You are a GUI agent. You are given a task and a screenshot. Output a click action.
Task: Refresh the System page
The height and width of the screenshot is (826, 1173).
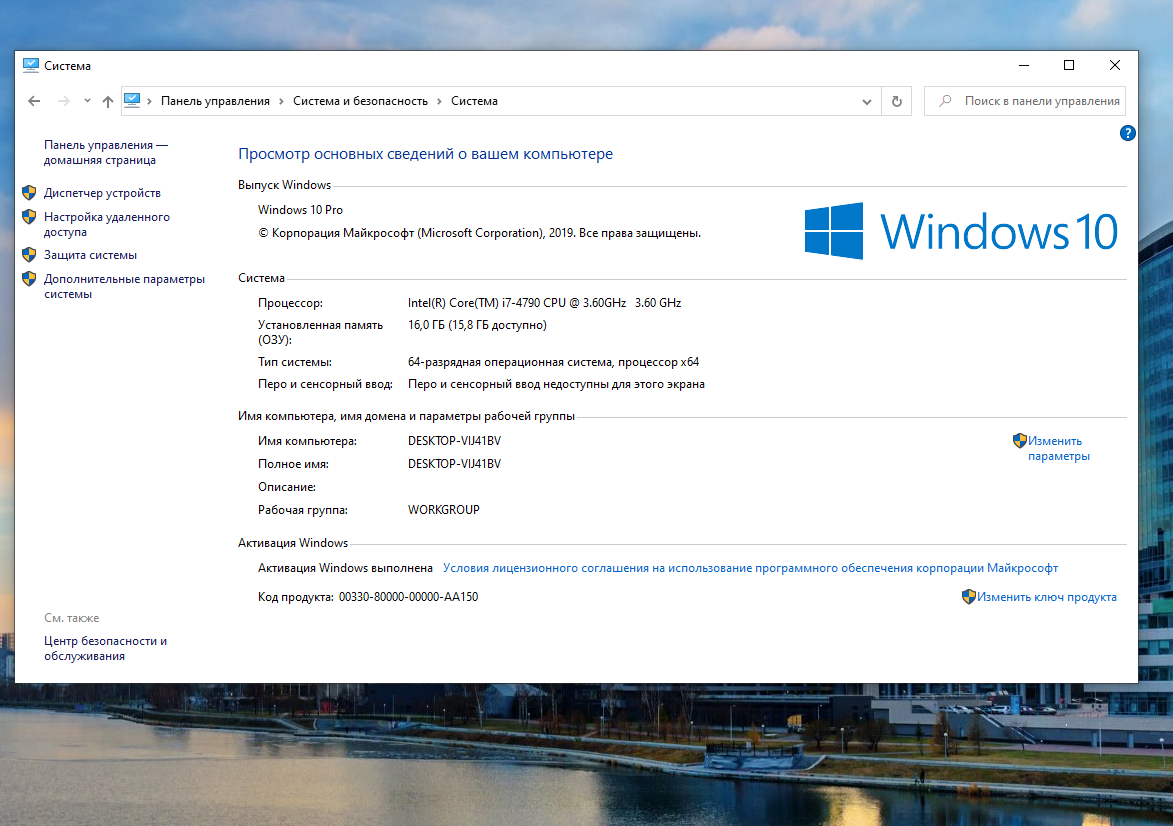pos(896,101)
